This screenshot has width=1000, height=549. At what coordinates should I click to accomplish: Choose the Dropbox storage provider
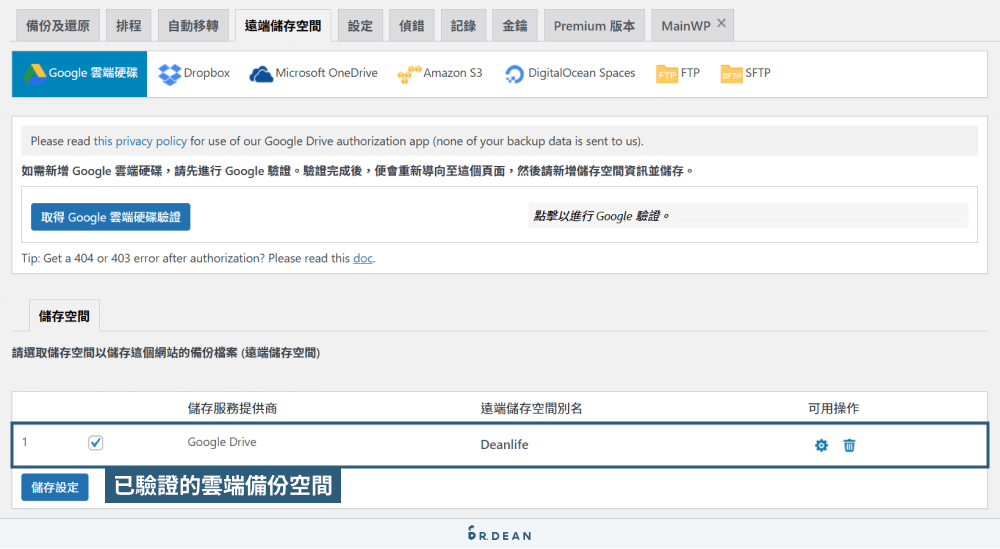[194, 74]
